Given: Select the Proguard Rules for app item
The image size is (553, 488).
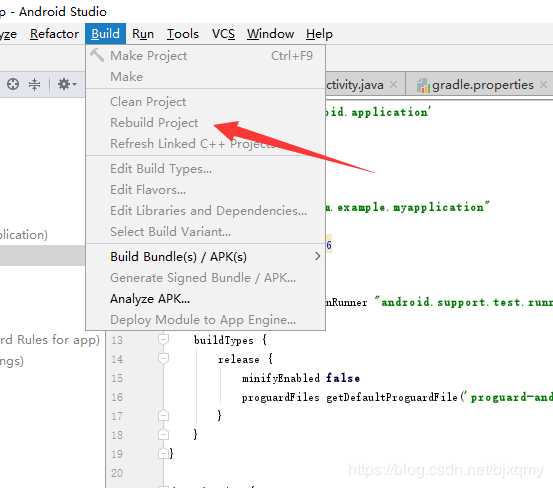Looking at the screenshot, I should coord(50,340).
